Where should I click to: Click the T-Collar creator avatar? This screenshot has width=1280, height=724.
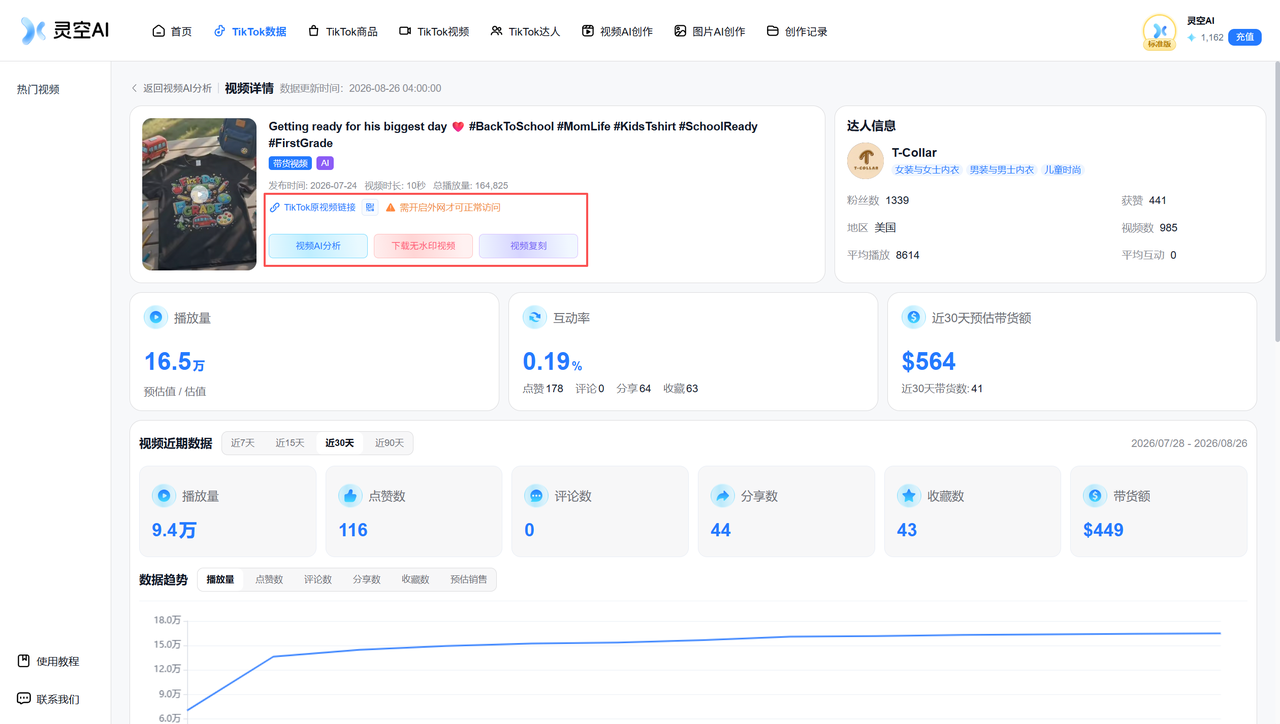click(x=865, y=160)
